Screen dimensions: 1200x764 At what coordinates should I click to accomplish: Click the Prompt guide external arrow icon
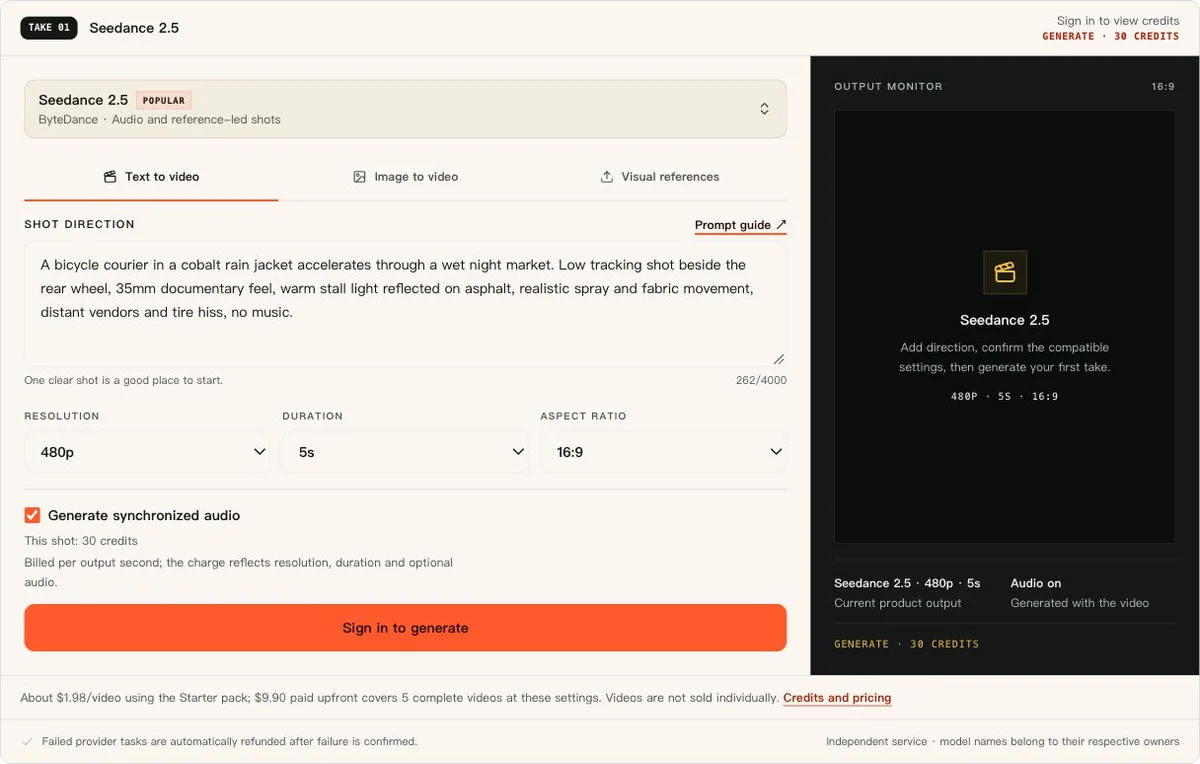(781, 225)
